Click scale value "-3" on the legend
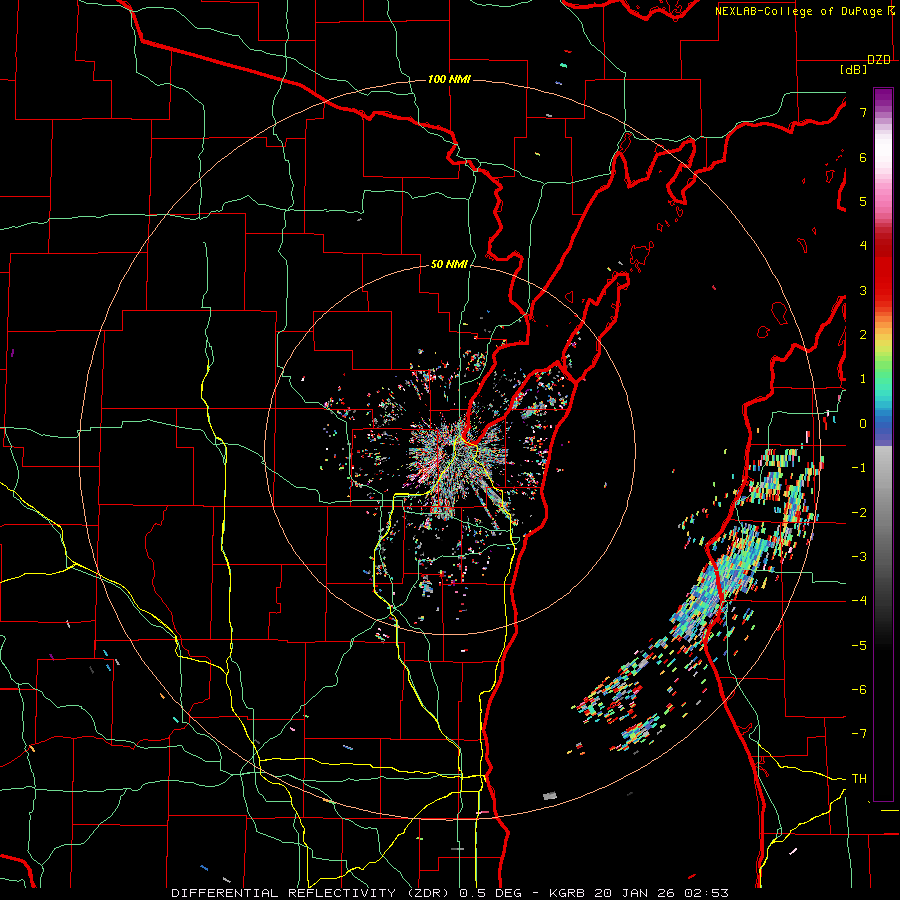Image resolution: width=900 pixels, height=900 pixels. 859,557
